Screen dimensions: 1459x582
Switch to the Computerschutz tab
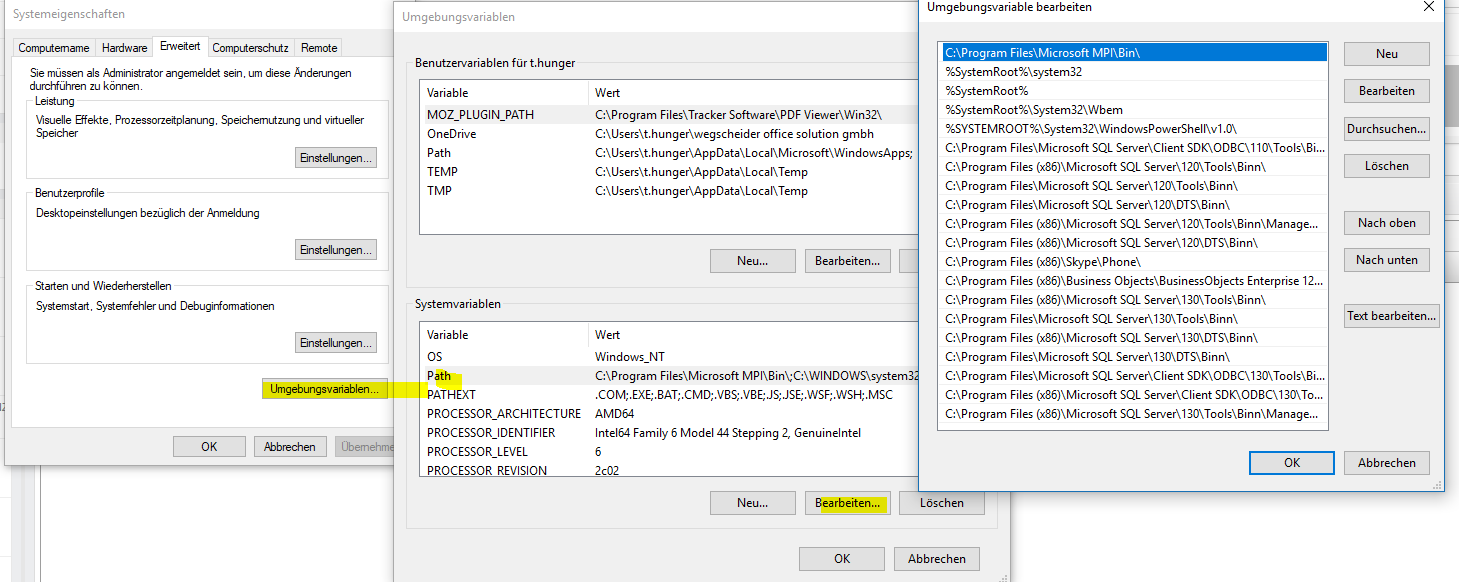click(x=250, y=48)
